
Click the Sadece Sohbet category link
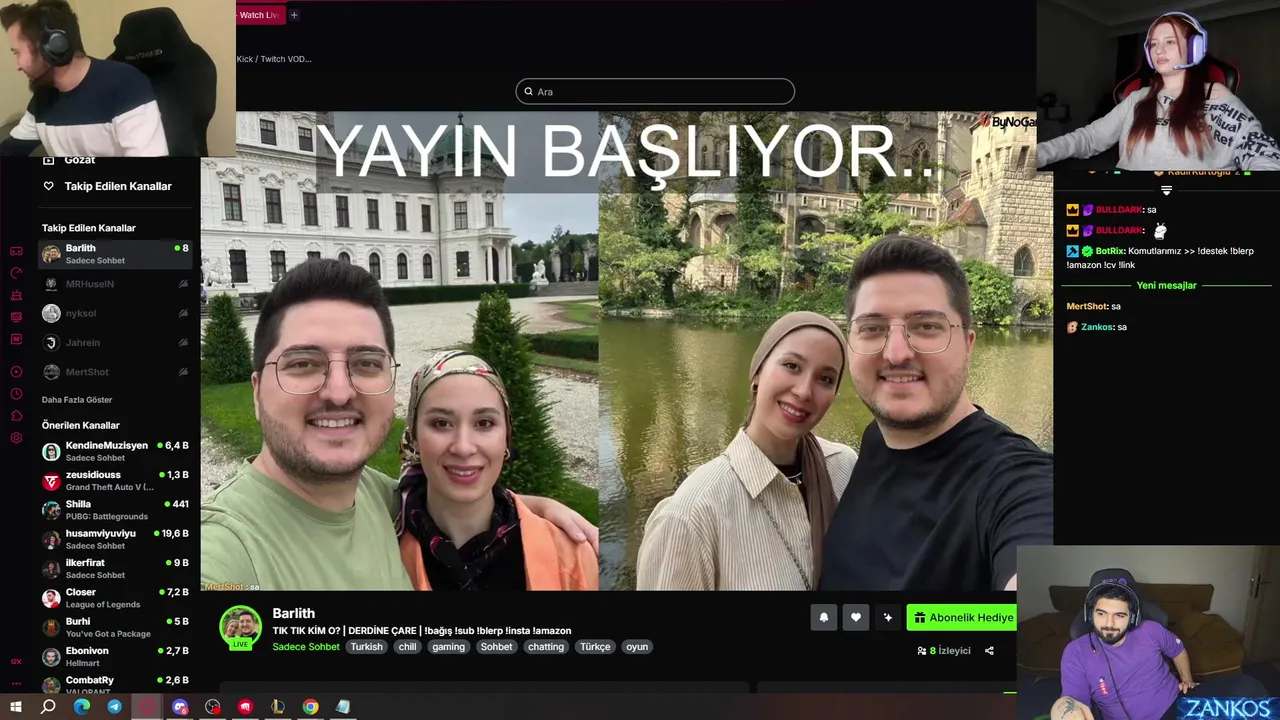[306, 647]
